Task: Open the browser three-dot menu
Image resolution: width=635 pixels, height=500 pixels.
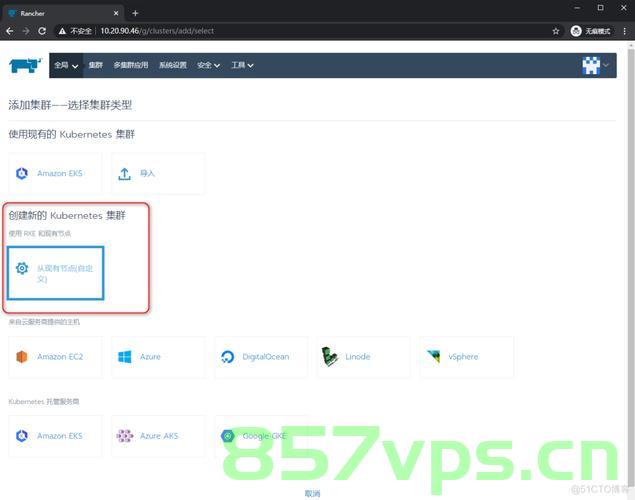Action: click(624, 31)
